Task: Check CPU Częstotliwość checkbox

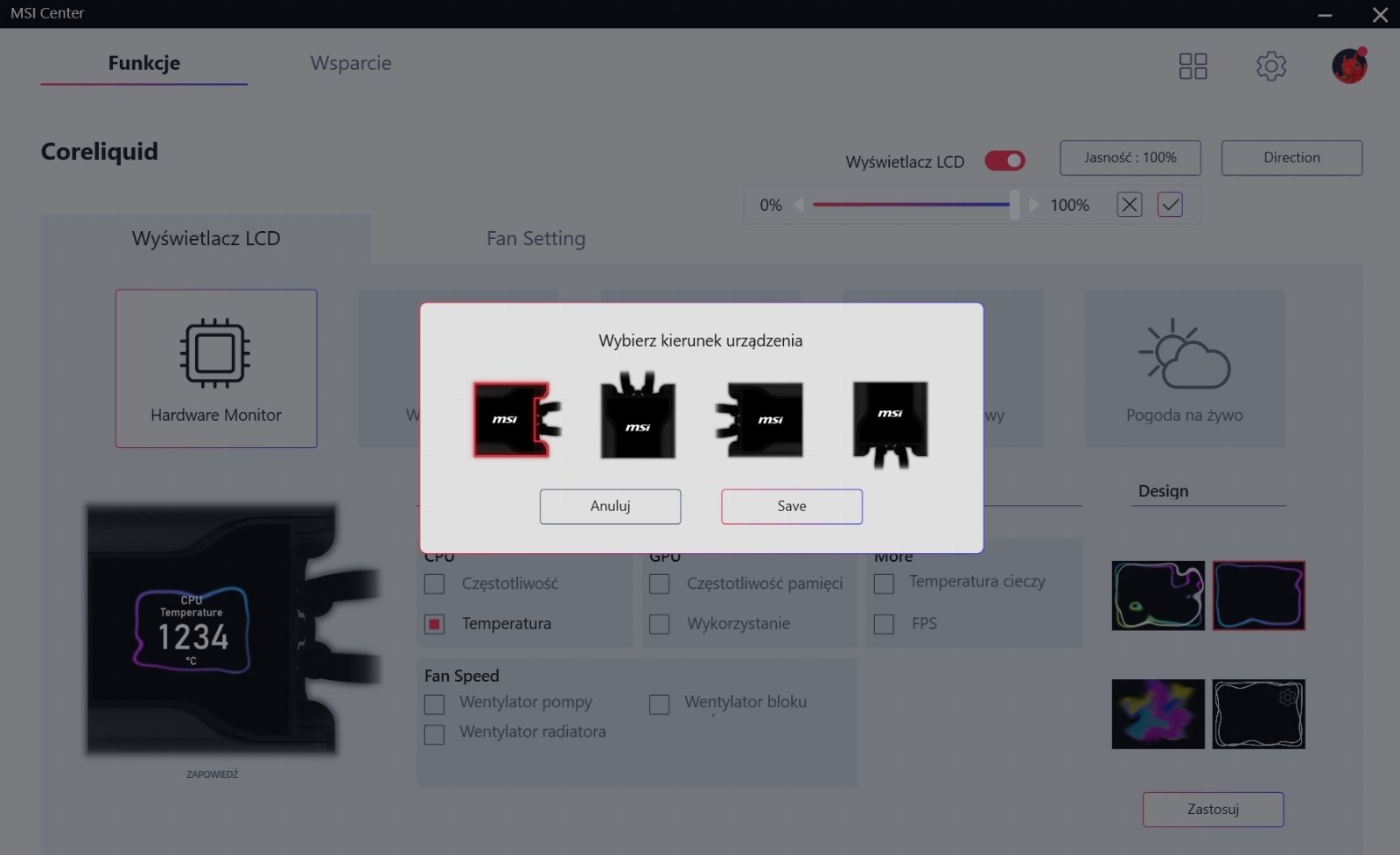Action: coord(434,584)
